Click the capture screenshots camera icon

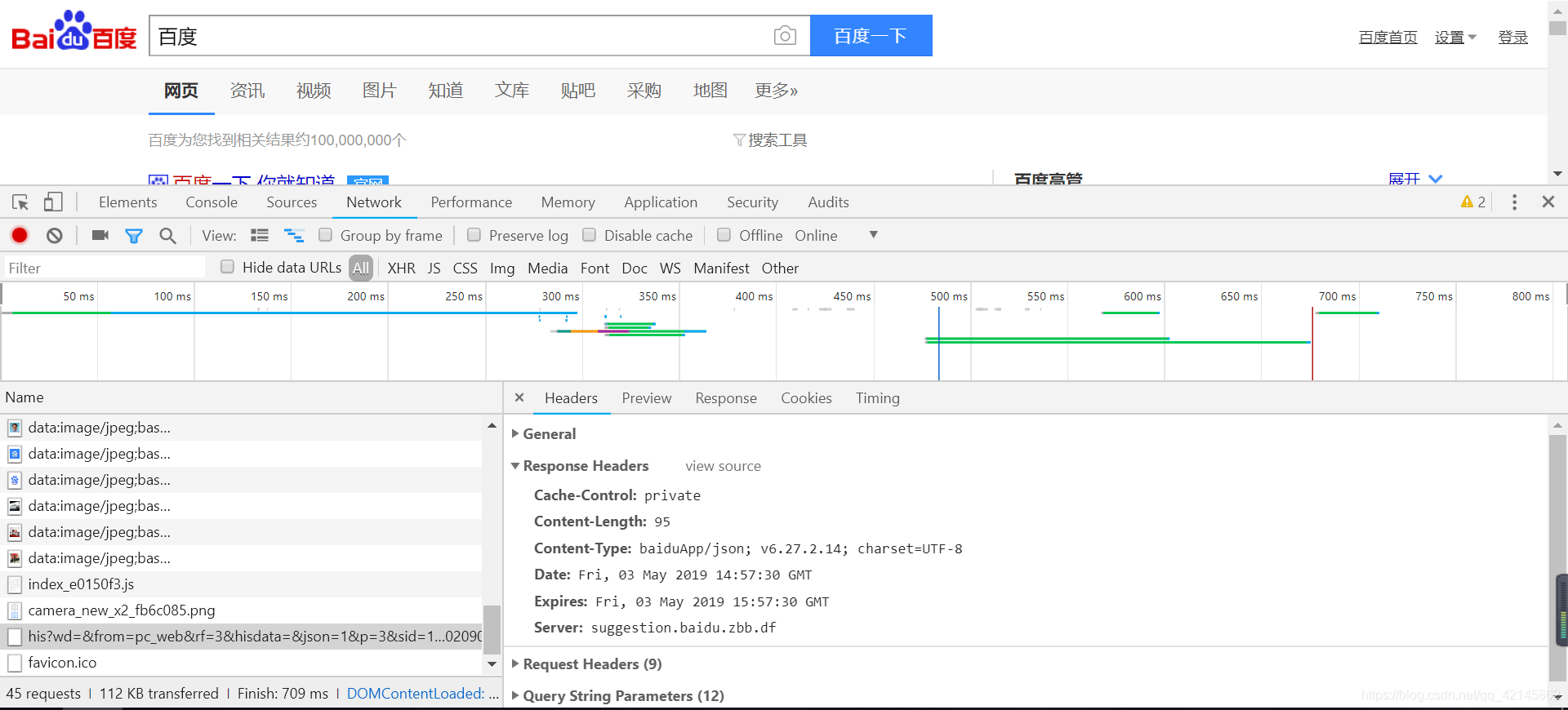[100, 235]
